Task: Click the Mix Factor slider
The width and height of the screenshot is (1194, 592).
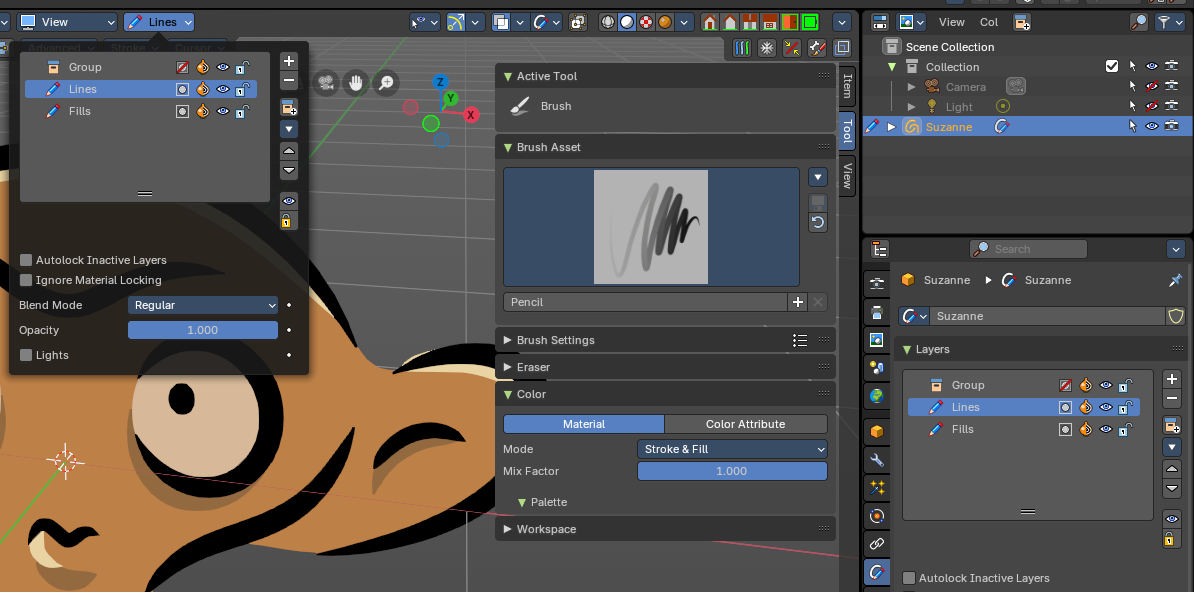Action: 732,471
